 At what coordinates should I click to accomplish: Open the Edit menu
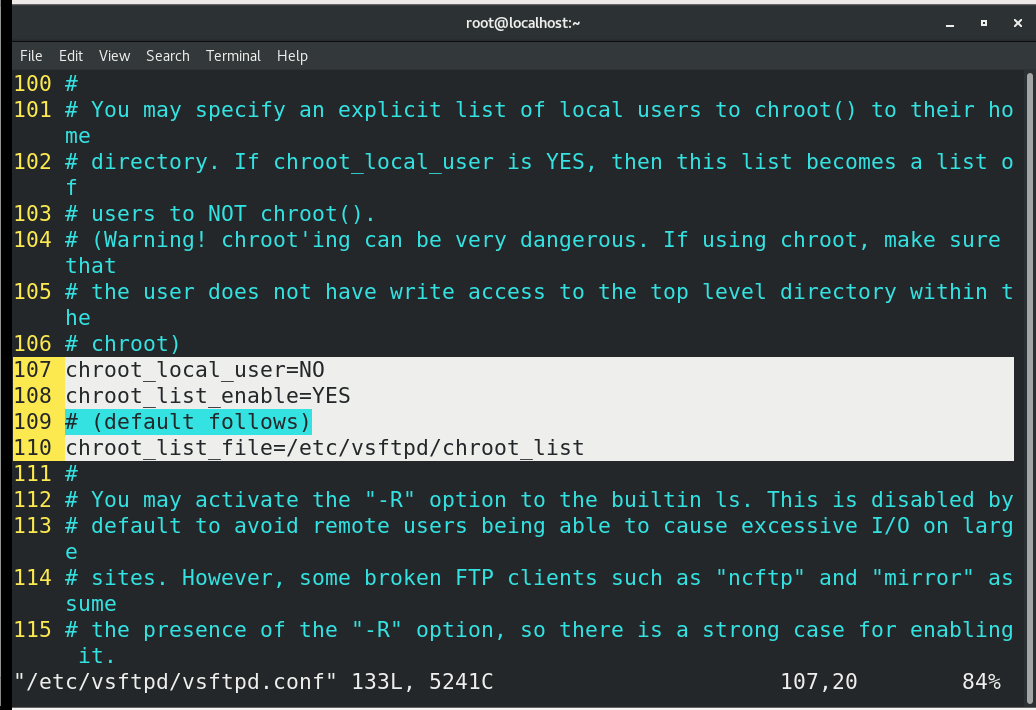71,56
